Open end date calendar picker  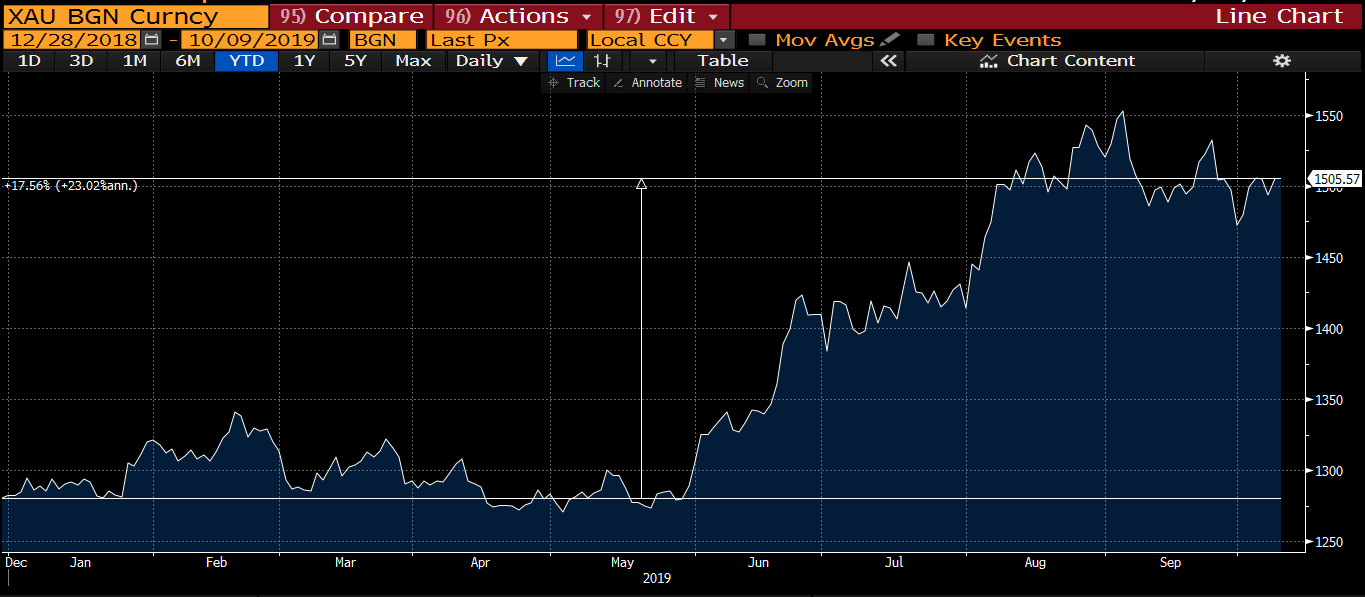click(329, 40)
